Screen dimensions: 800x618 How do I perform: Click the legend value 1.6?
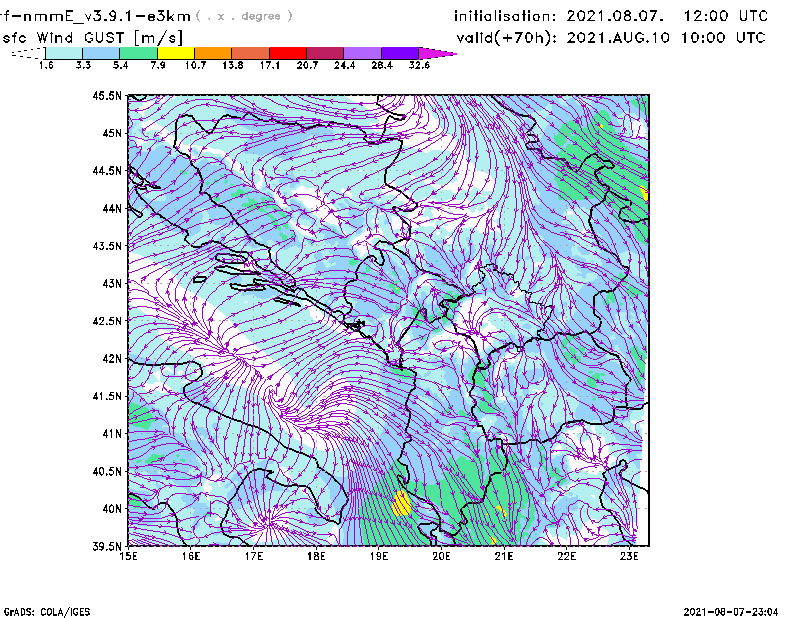[46, 65]
